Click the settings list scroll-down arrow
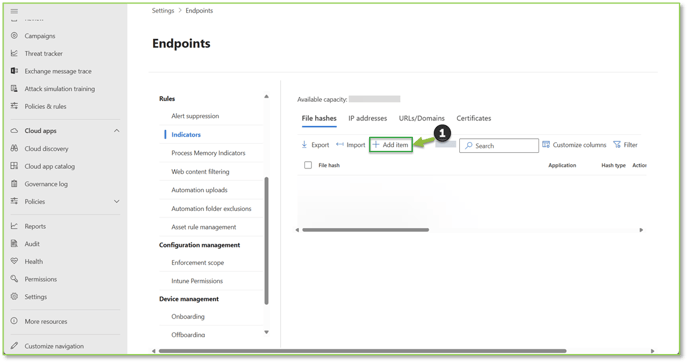 [x=266, y=332]
